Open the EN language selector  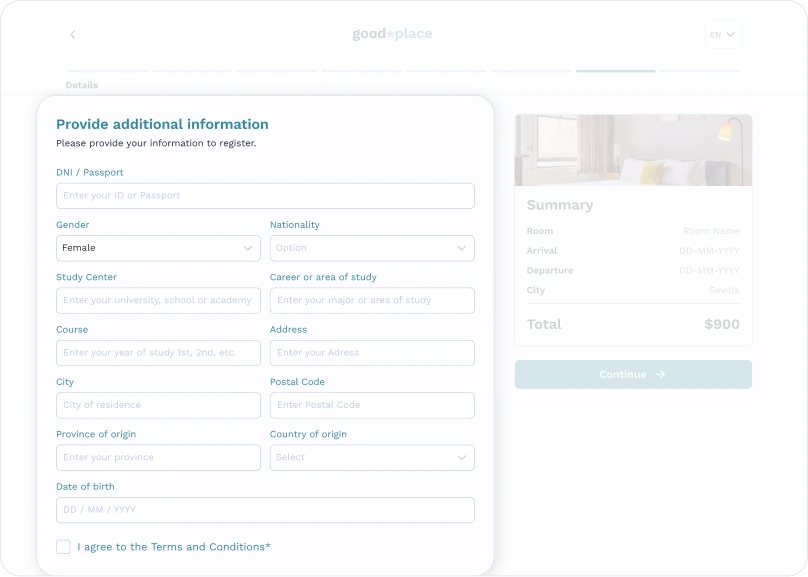(x=723, y=35)
